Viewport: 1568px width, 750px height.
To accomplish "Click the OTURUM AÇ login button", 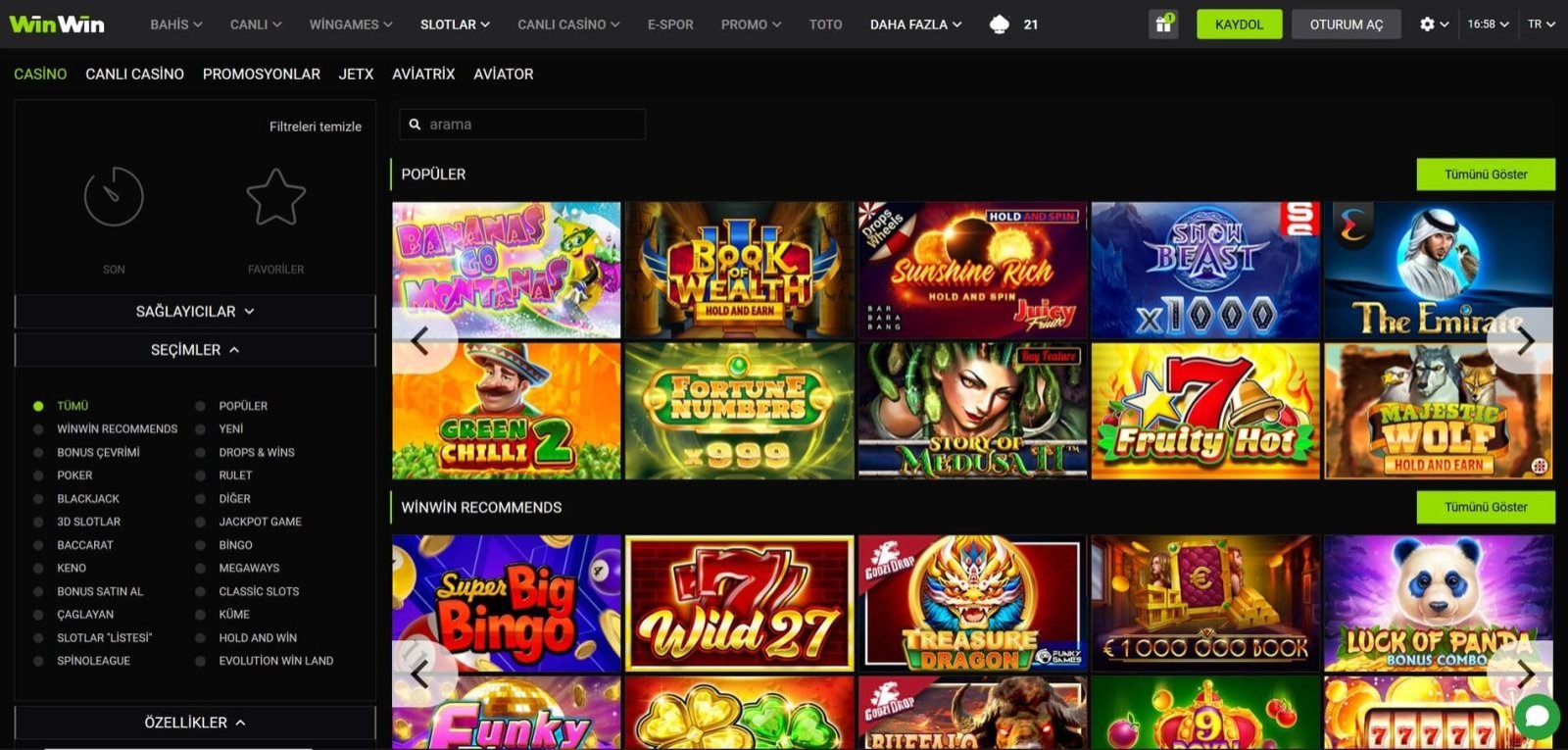I will click(x=1347, y=25).
